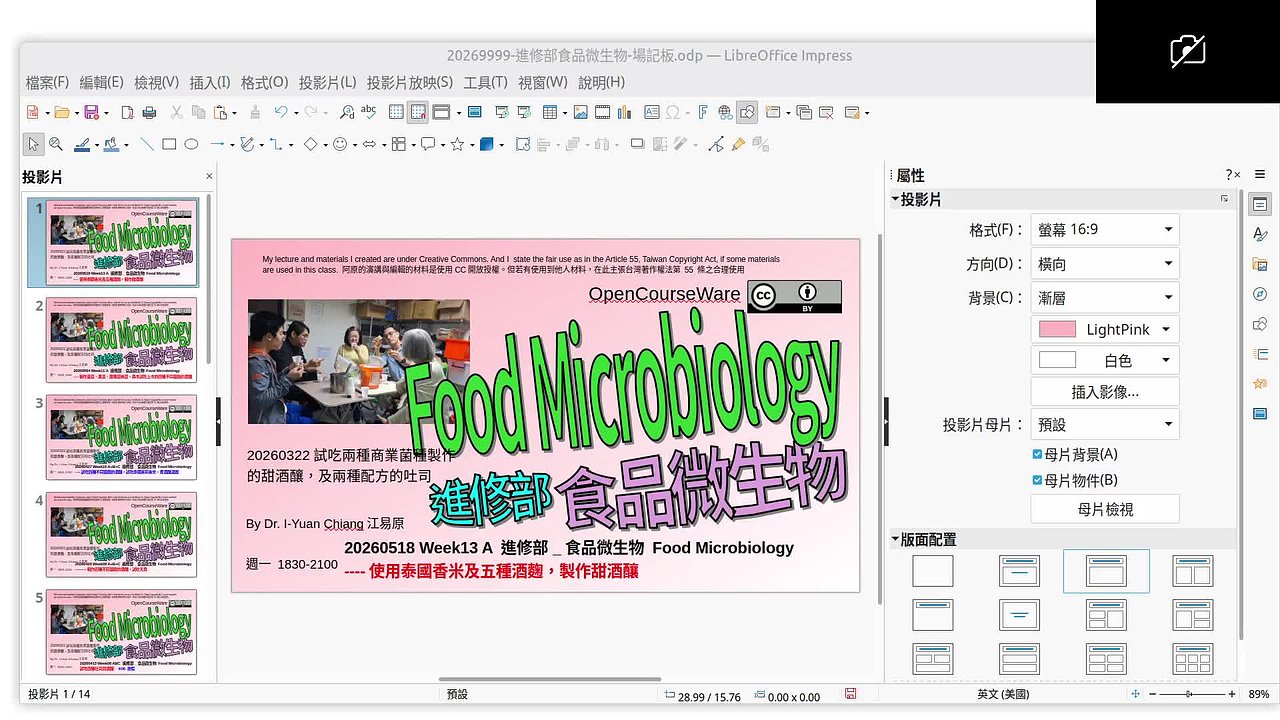Choose the Select arrow tool
Viewport: 1280px width, 720px height.
33,144
